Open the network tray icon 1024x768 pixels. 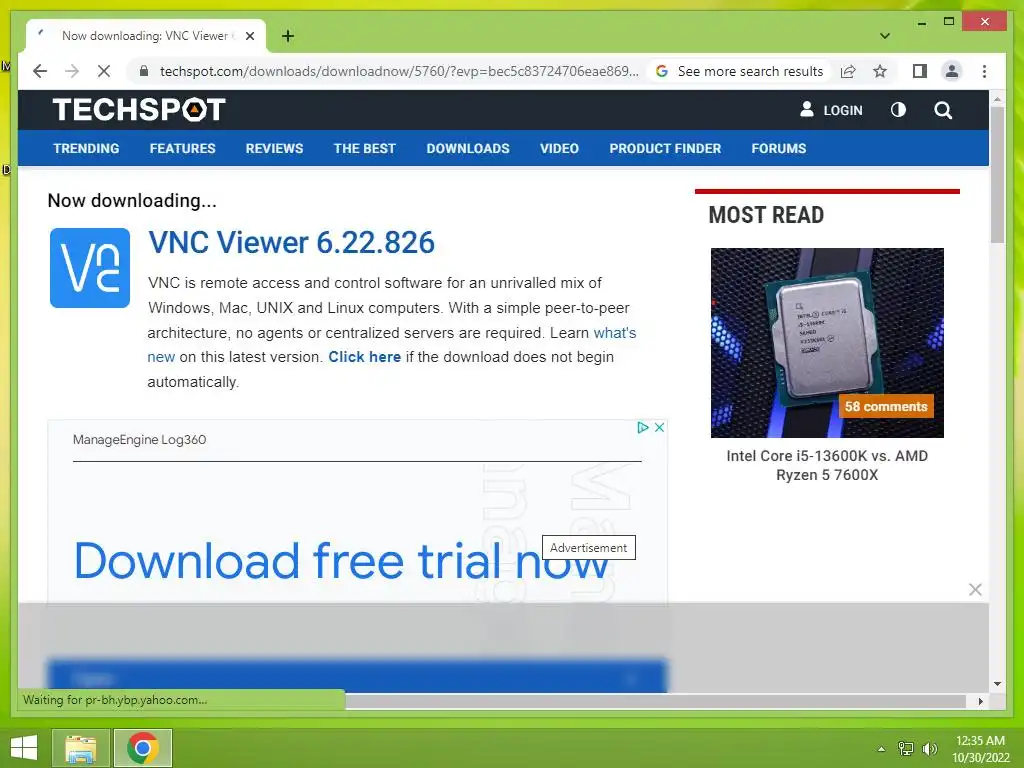point(905,748)
